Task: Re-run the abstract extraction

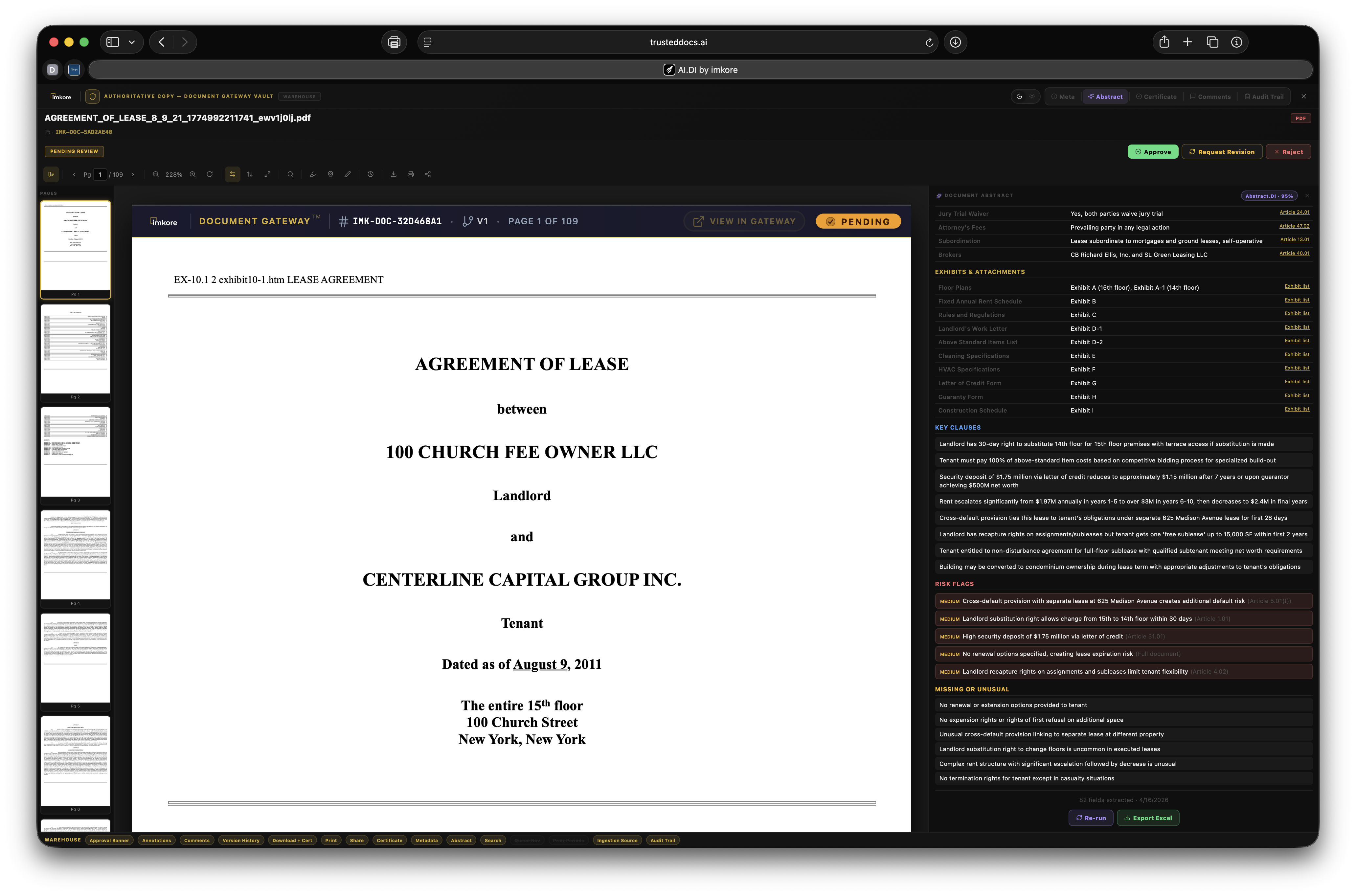Action: click(1090, 818)
